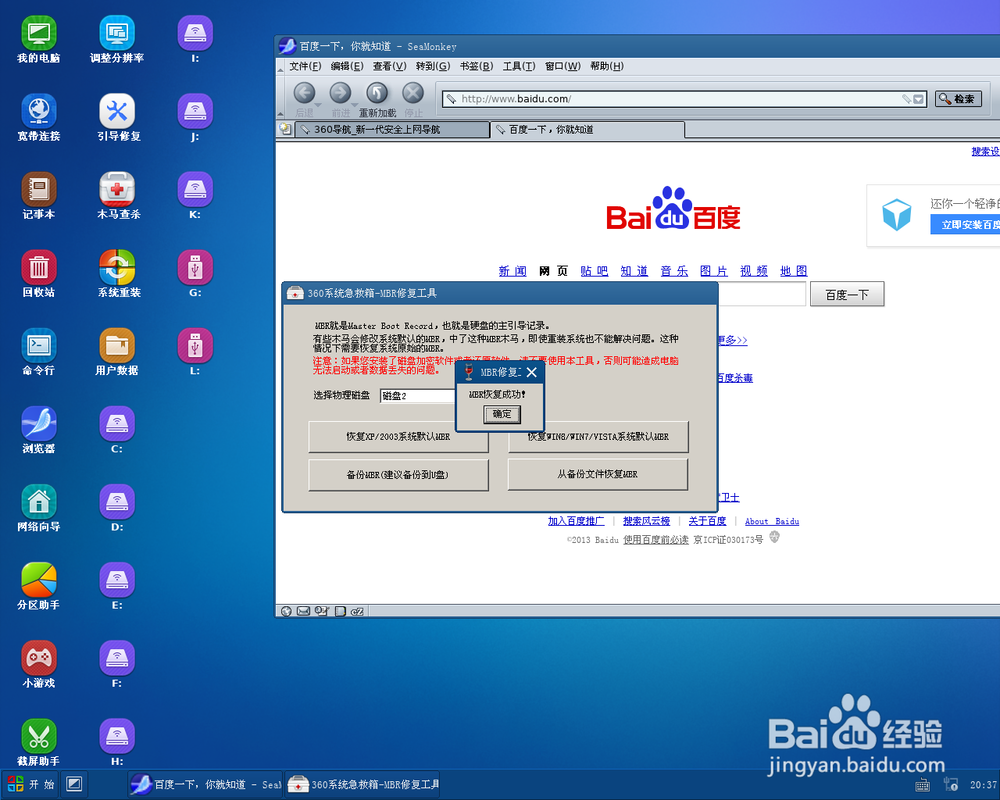The height and width of the screenshot is (800, 1000).
Task: Click the About Baidu link
Action: (x=772, y=521)
